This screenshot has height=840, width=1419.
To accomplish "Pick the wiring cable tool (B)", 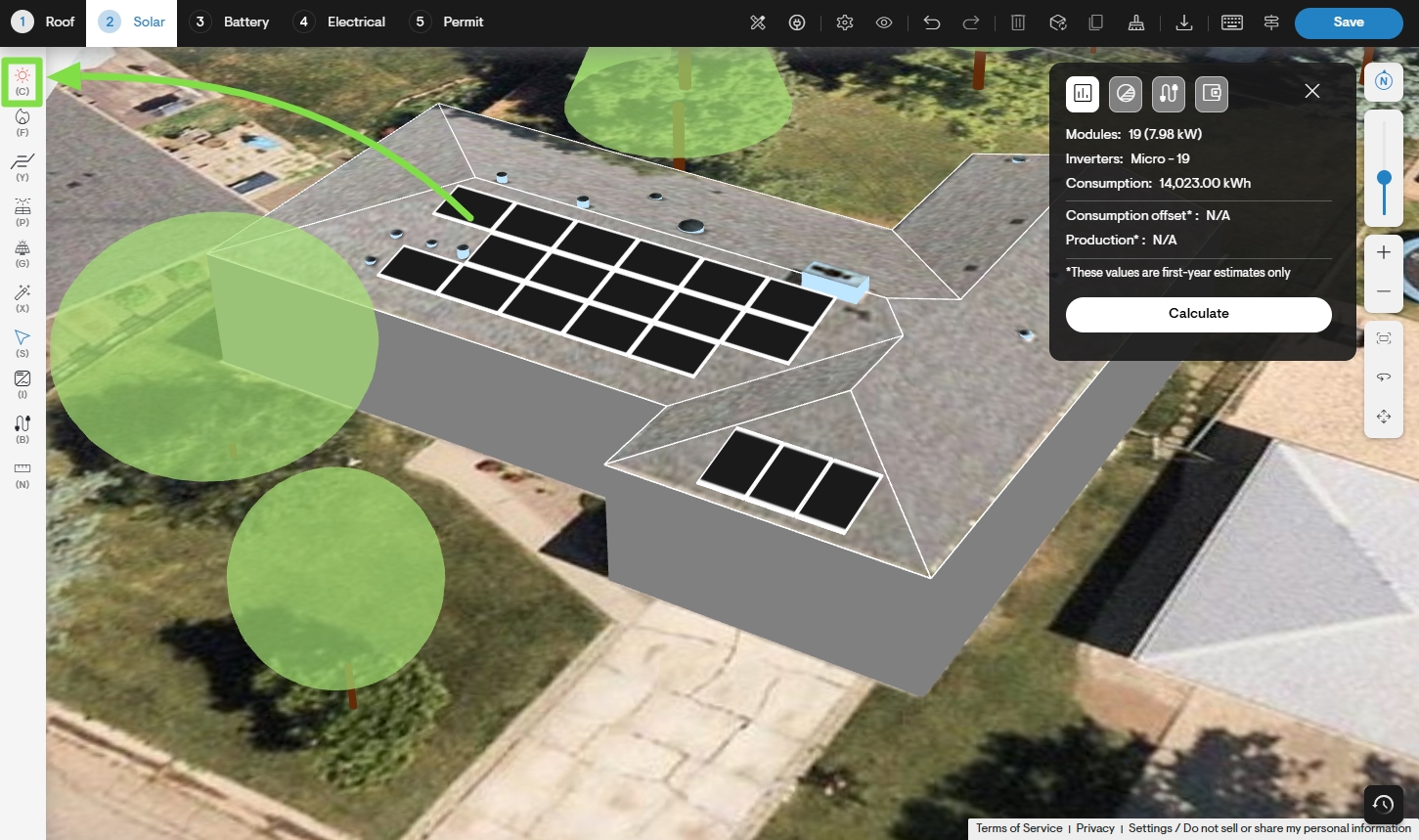I will coord(22,426).
